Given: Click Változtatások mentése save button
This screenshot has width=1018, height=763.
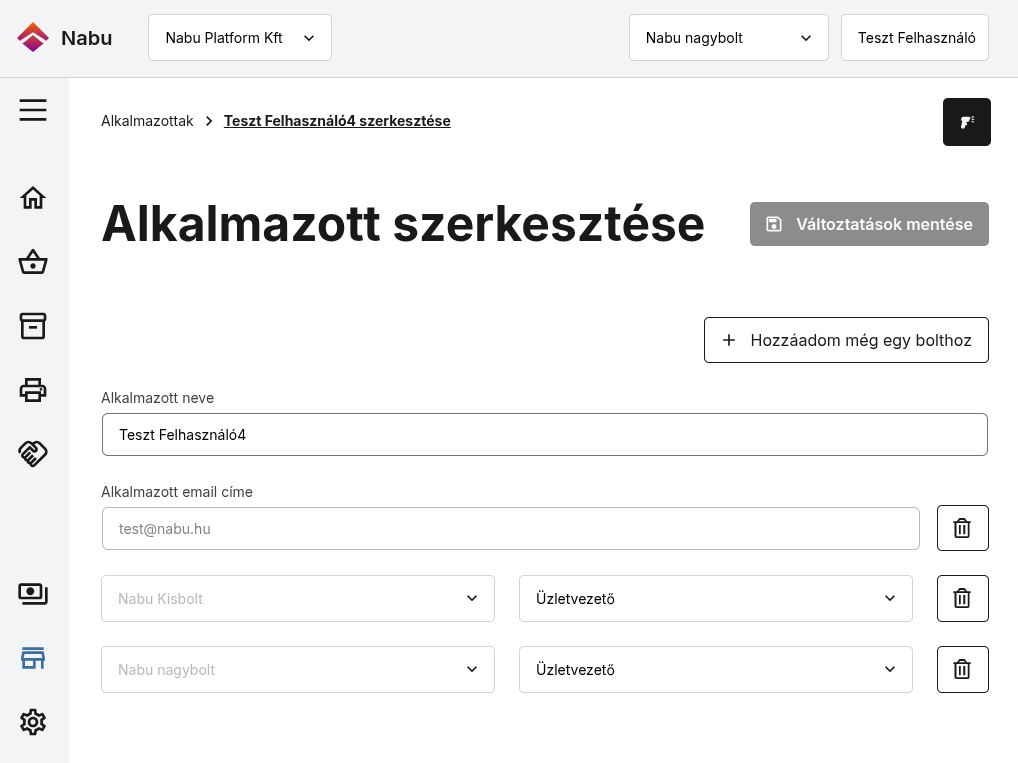Looking at the screenshot, I should tap(869, 224).
